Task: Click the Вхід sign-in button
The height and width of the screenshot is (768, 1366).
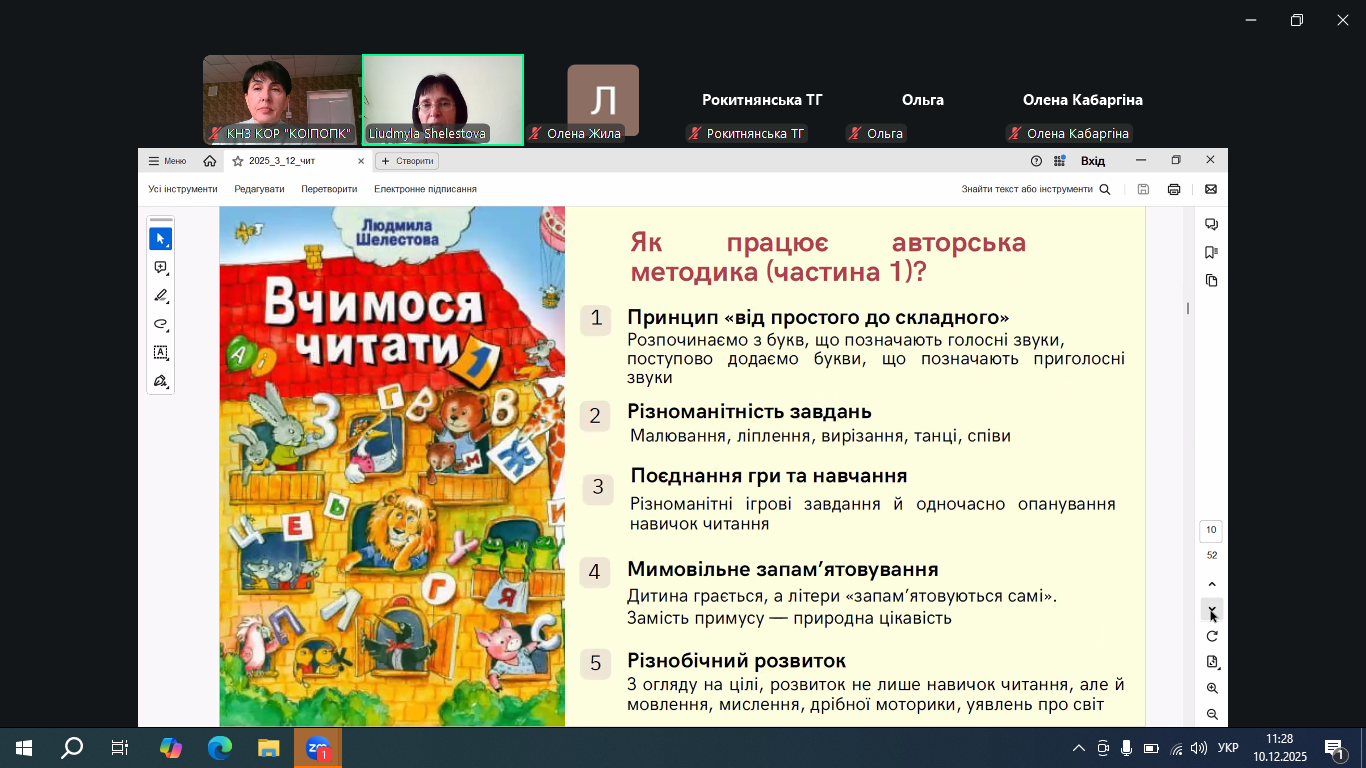Action: 1093,161
